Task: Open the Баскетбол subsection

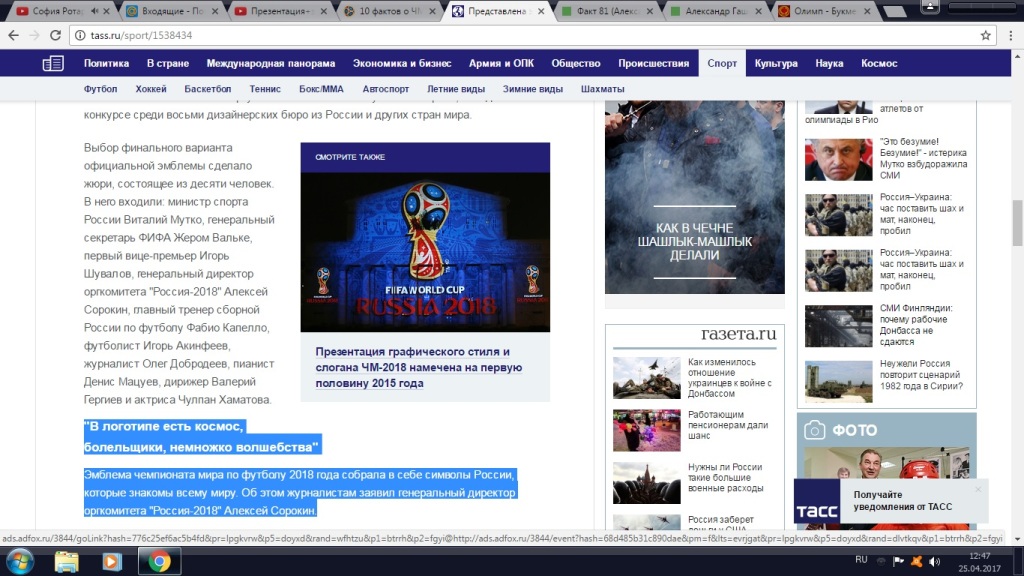Action: (x=208, y=89)
